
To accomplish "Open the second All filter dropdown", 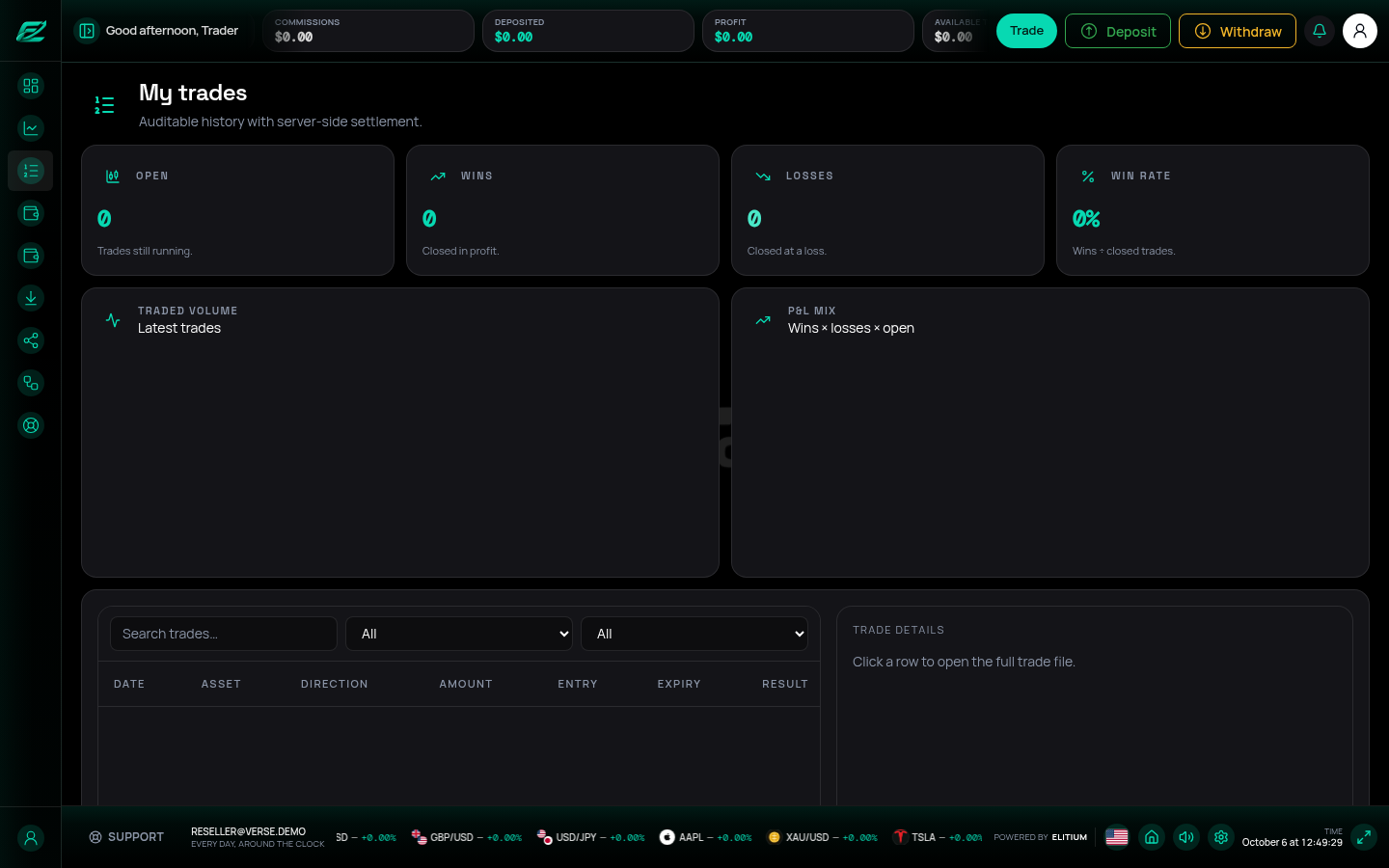I will pyautogui.click(x=694, y=634).
